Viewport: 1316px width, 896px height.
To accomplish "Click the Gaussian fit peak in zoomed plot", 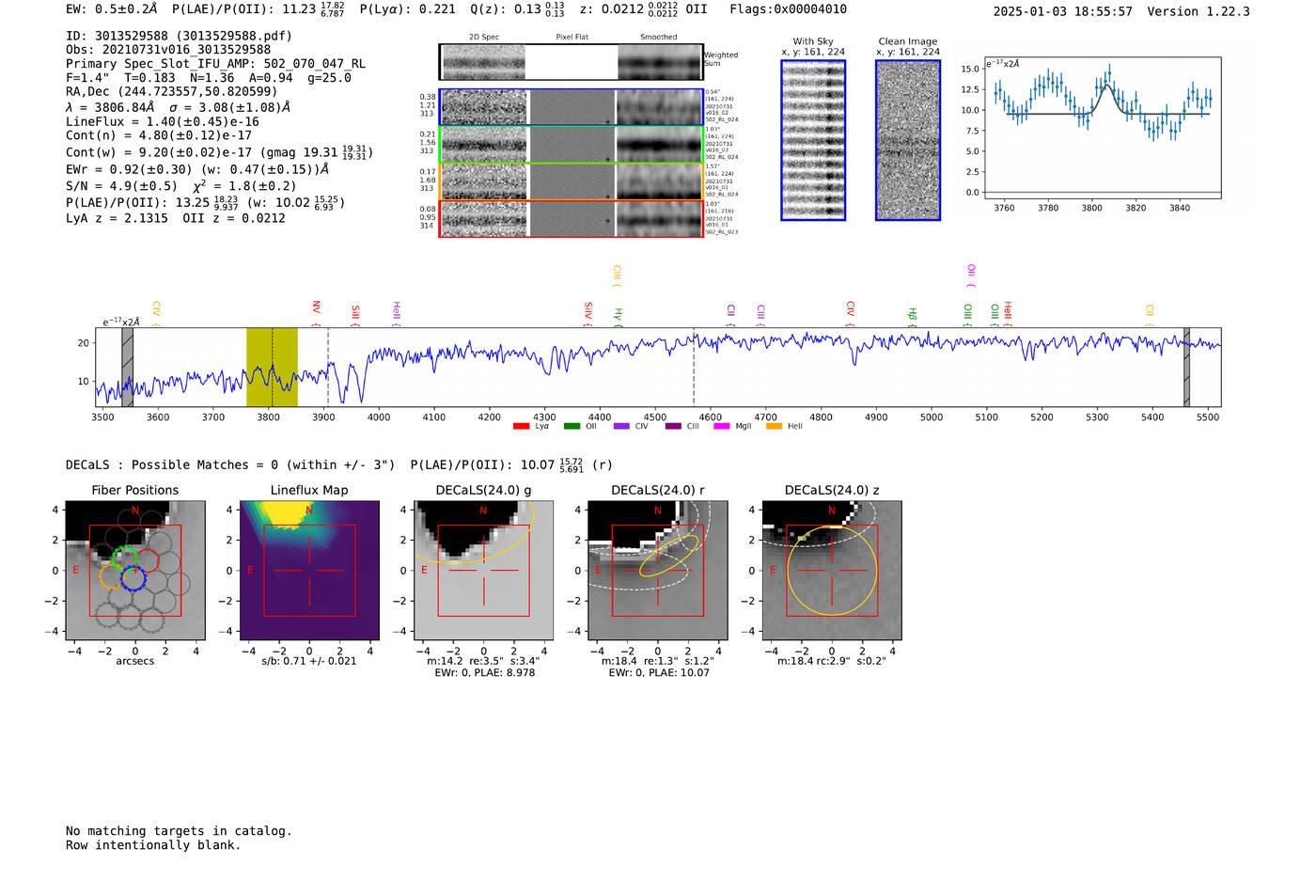I will 1107,86.
